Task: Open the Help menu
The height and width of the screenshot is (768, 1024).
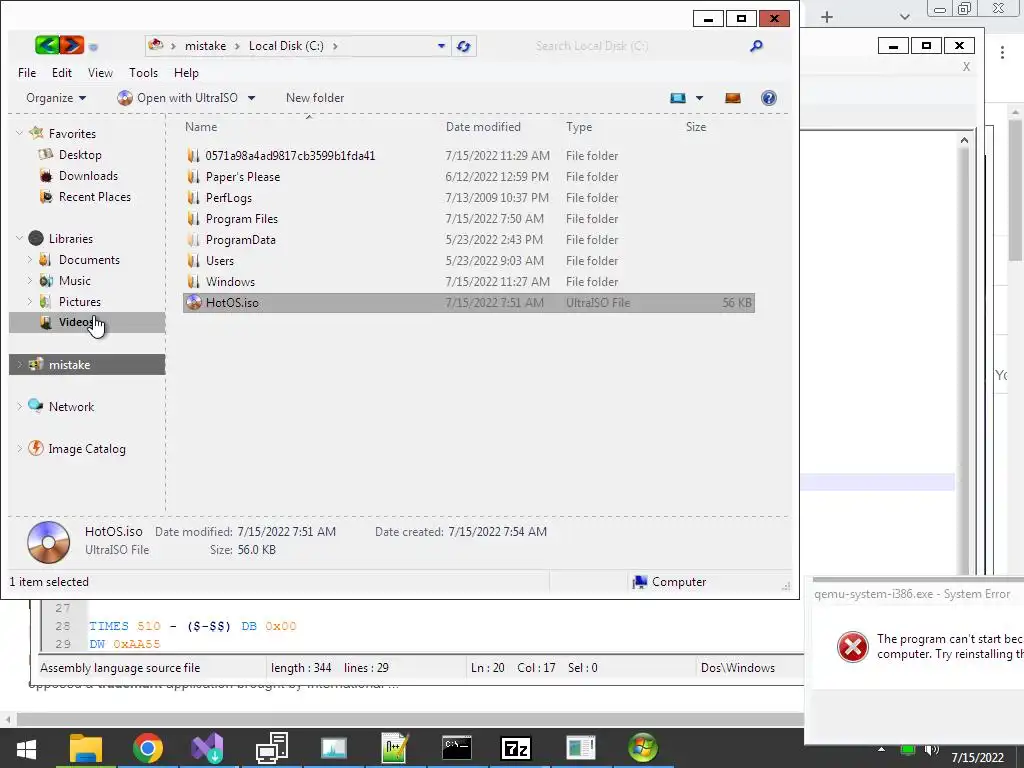Action: [x=186, y=72]
